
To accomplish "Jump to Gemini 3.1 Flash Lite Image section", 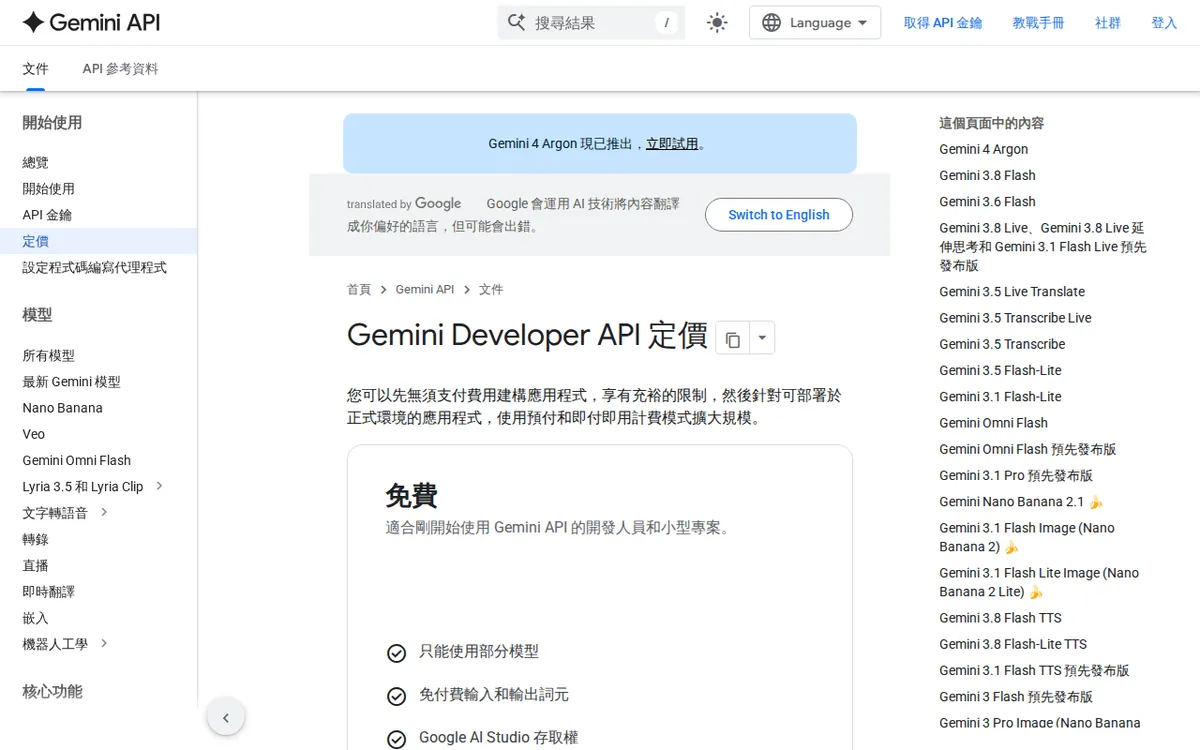I will (x=1039, y=582).
